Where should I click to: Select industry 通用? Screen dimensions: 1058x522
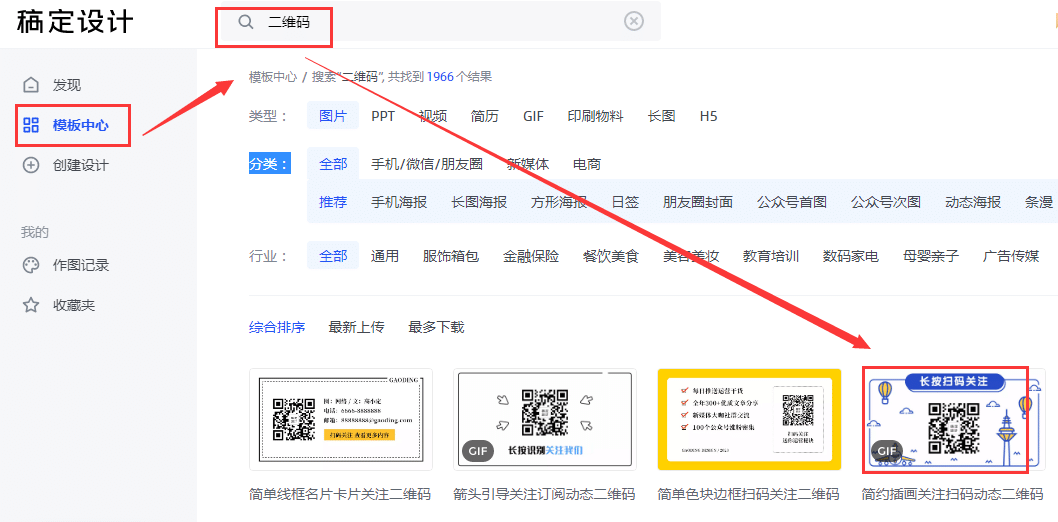[x=385, y=256]
